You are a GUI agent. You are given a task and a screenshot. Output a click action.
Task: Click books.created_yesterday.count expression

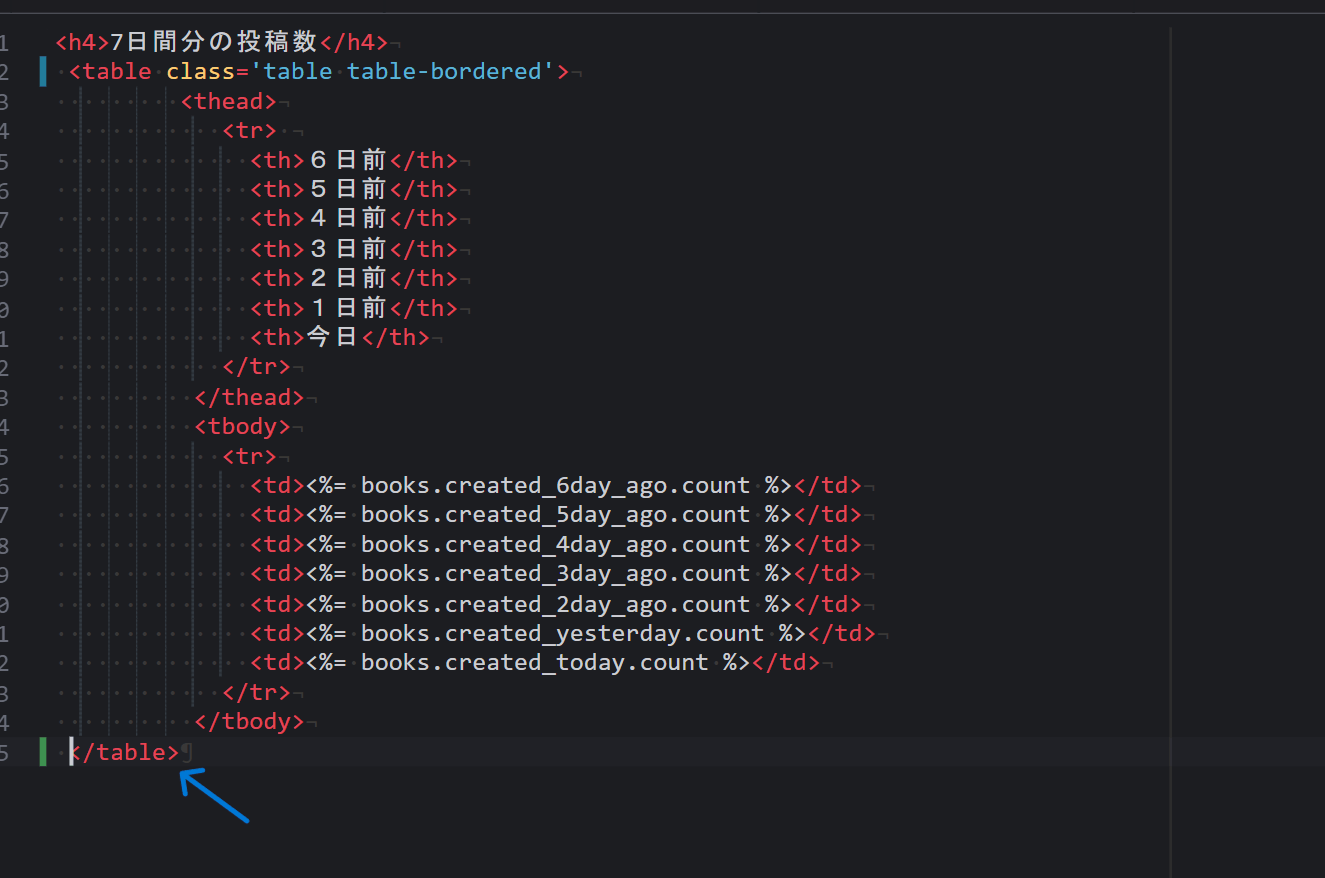point(562,634)
